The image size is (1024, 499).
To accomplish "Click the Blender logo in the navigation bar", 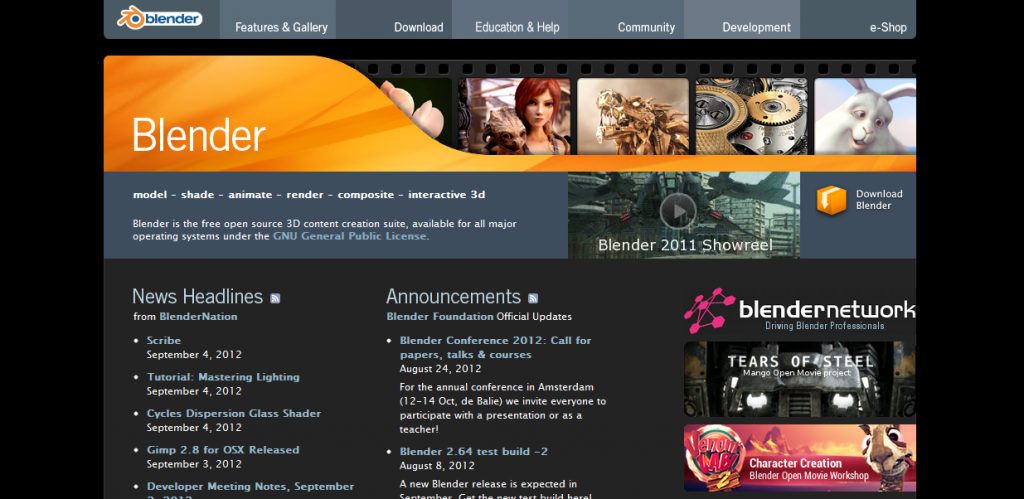I will [159, 18].
